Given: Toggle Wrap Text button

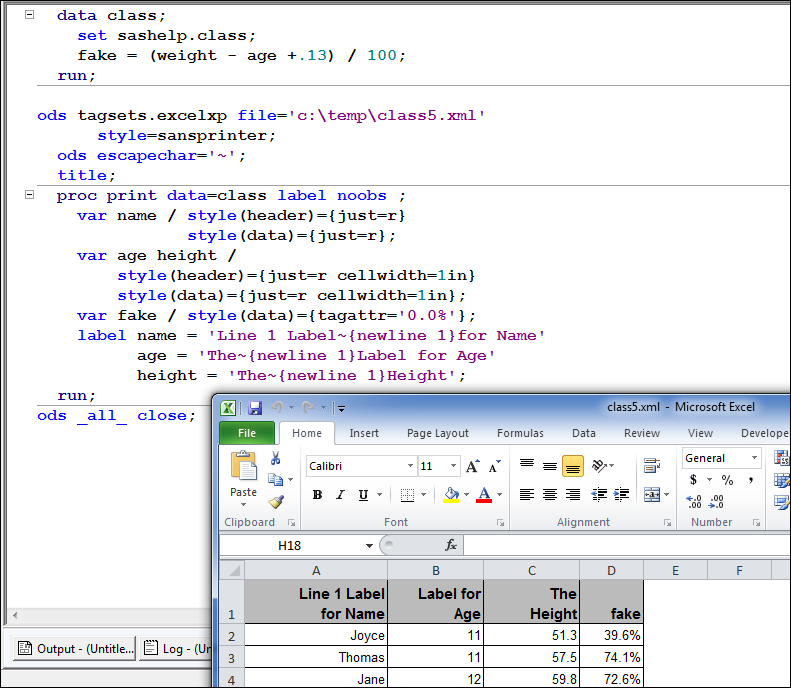Looking at the screenshot, I should coord(651,466).
